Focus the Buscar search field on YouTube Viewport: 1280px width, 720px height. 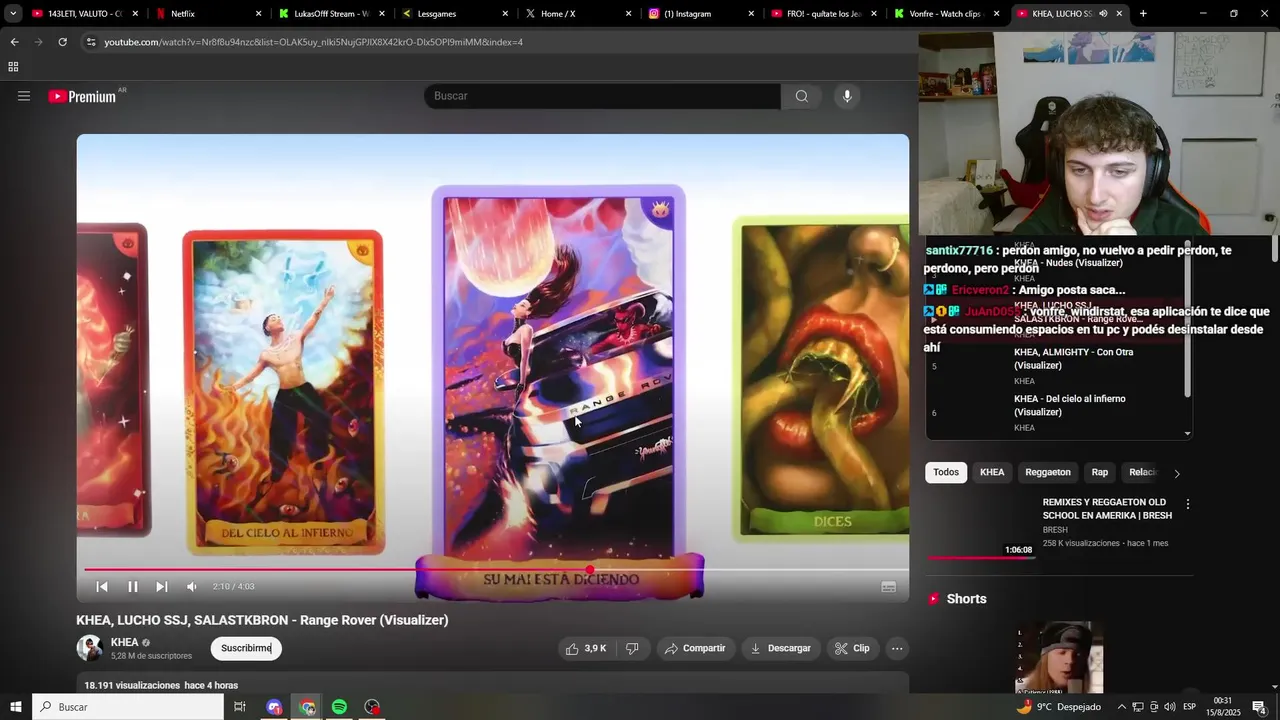pos(602,96)
